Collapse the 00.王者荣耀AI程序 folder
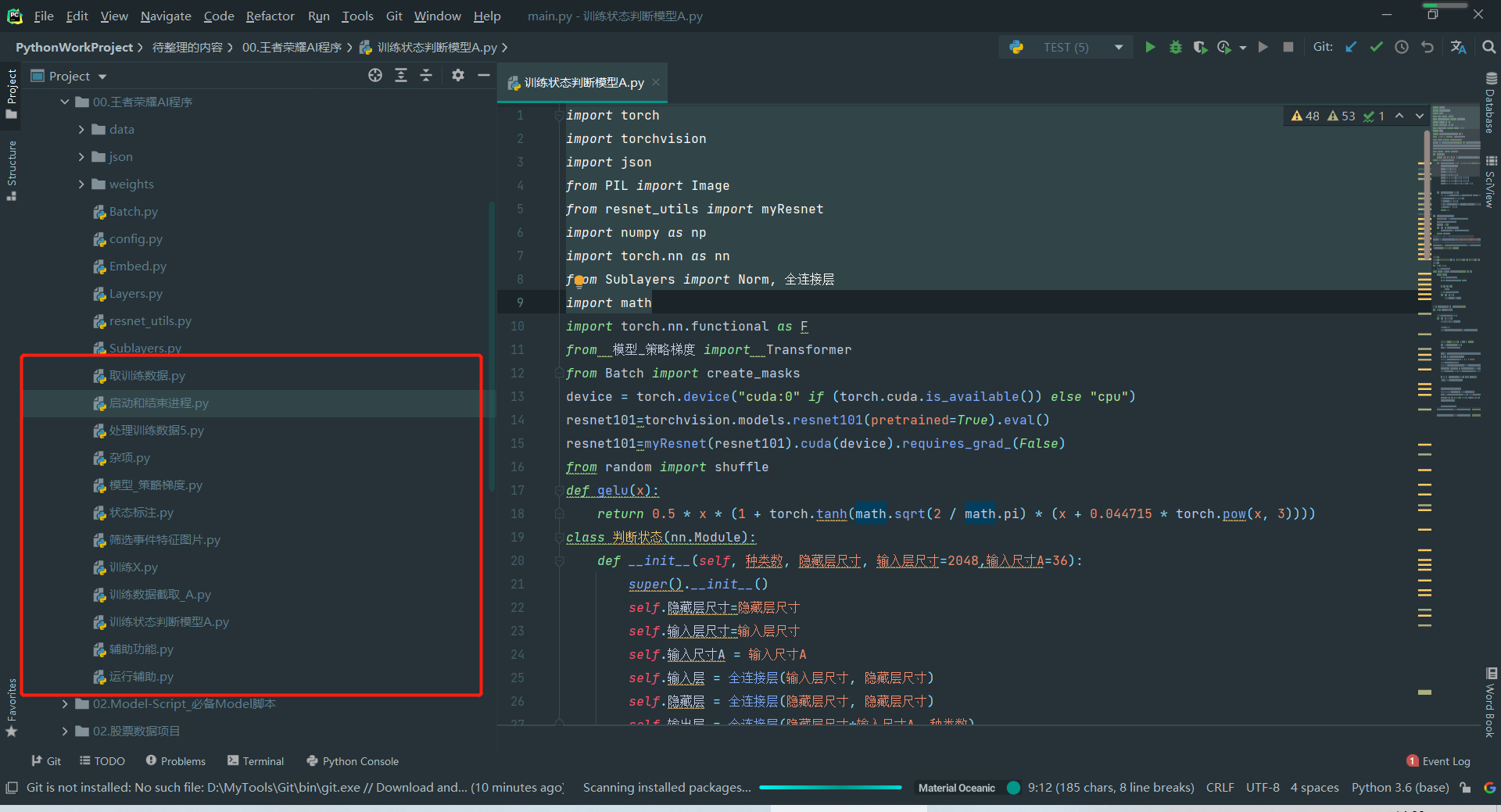 point(65,102)
